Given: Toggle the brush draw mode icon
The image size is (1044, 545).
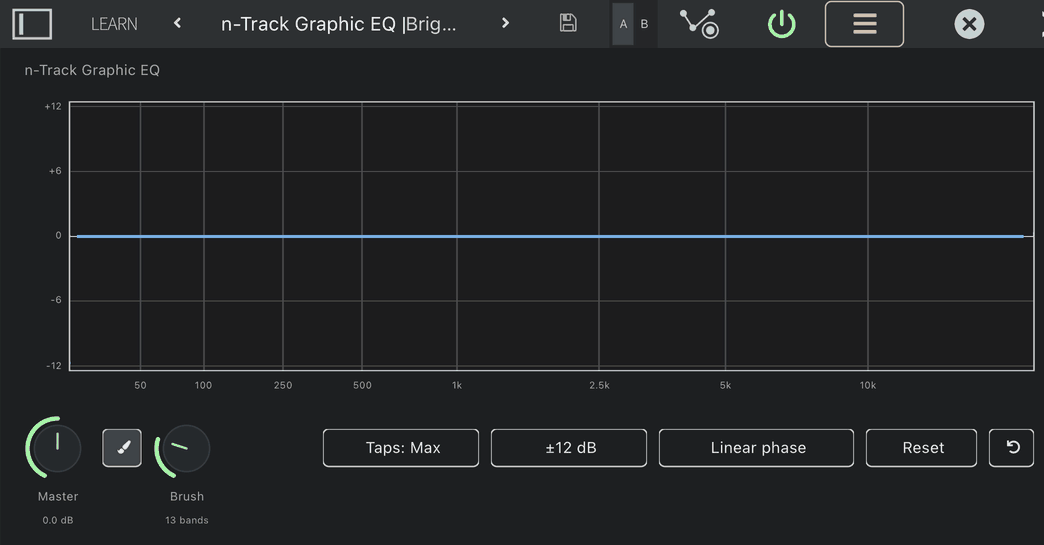Looking at the screenshot, I should pos(122,448).
